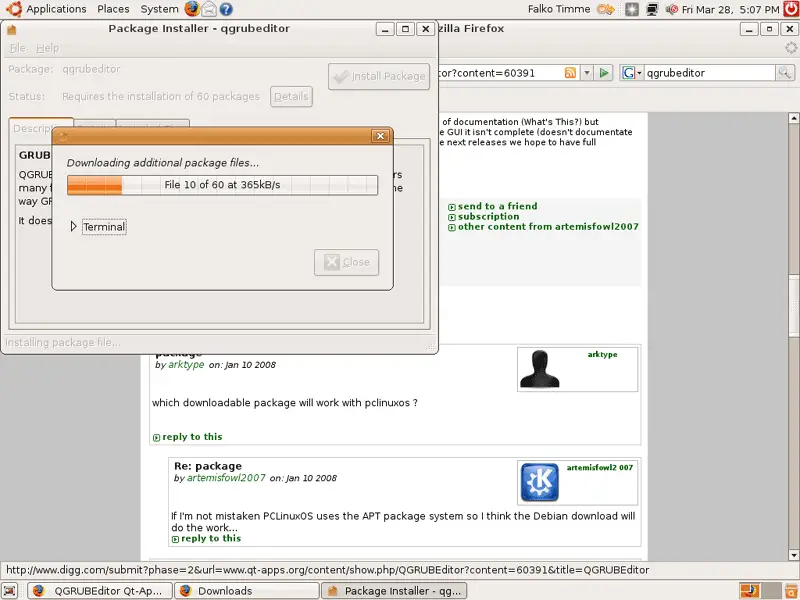
Task: Click Show Desktop icon in bottom panel
Action: [9, 591]
